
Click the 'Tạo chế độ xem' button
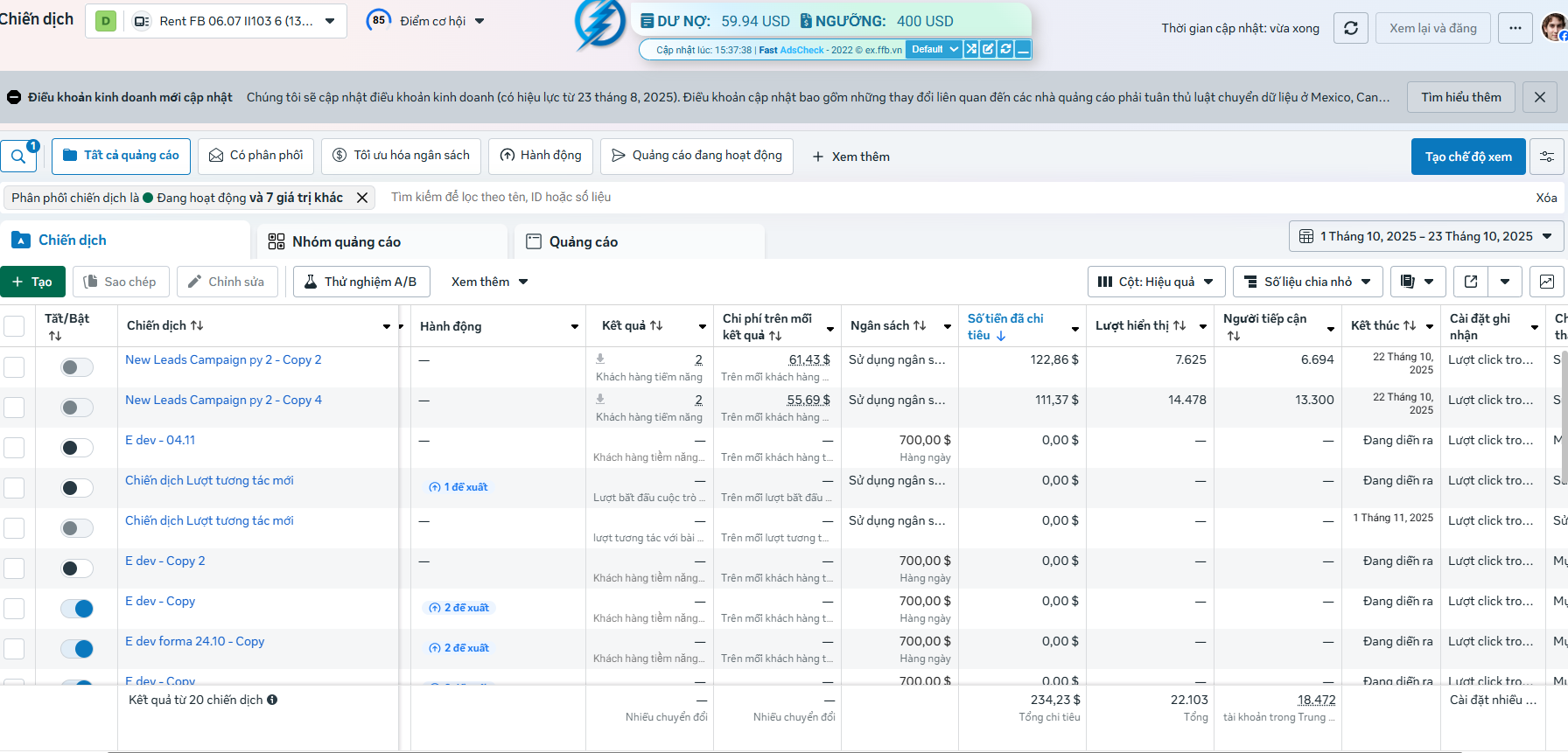(1468, 157)
